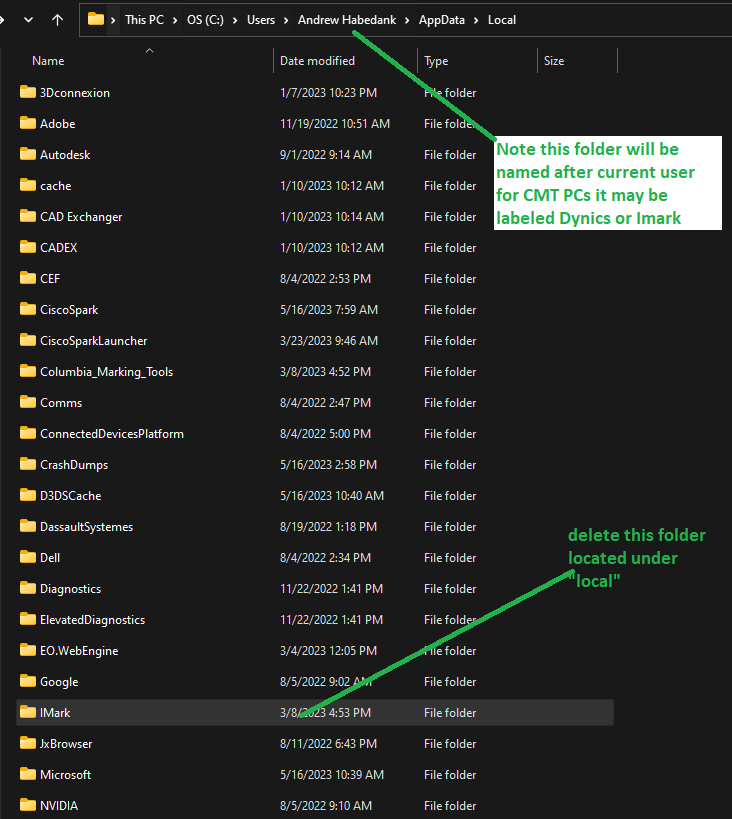Click the Diagnostics folder icon

(28, 588)
